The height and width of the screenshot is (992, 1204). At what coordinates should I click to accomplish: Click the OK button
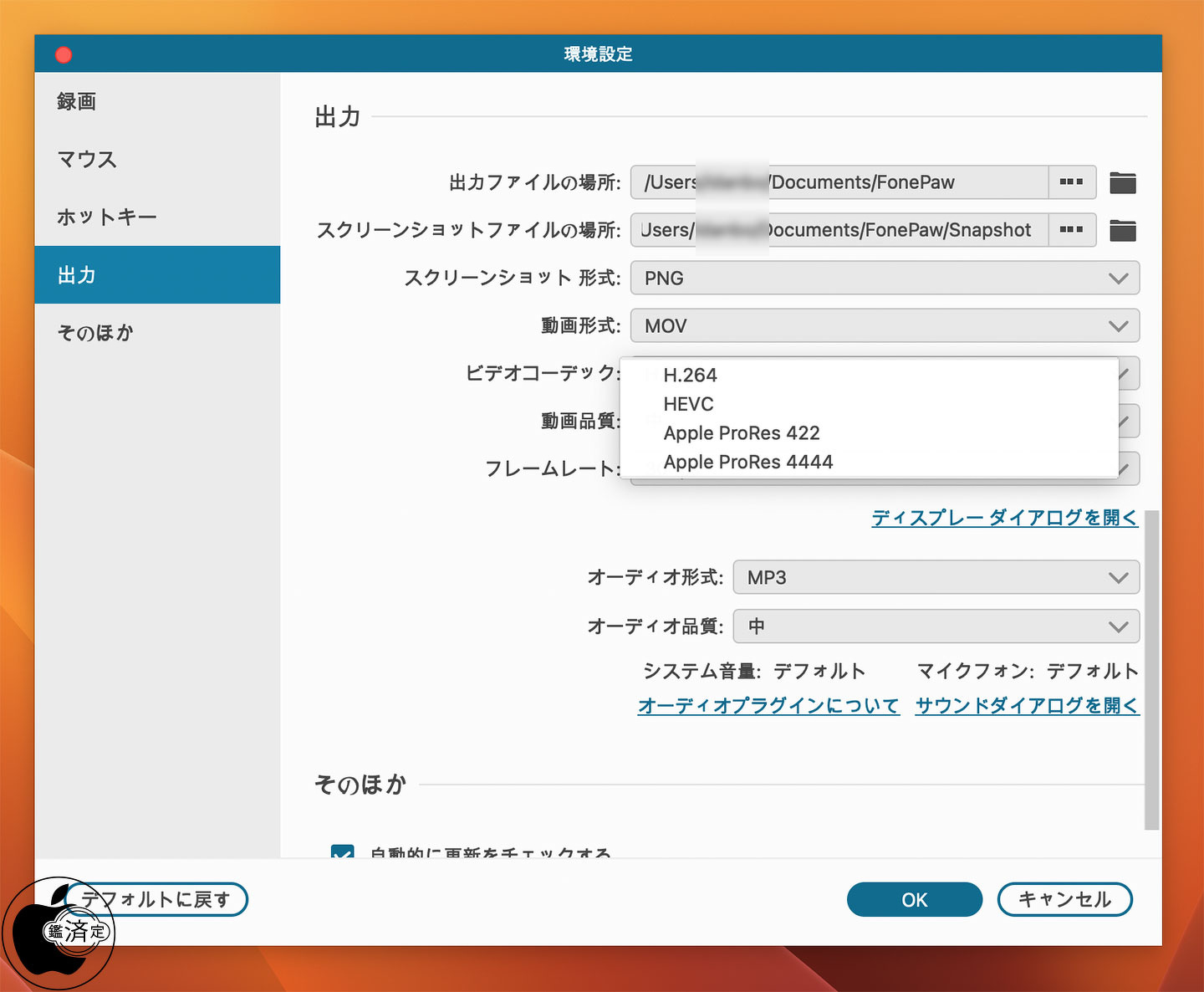click(914, 899)
